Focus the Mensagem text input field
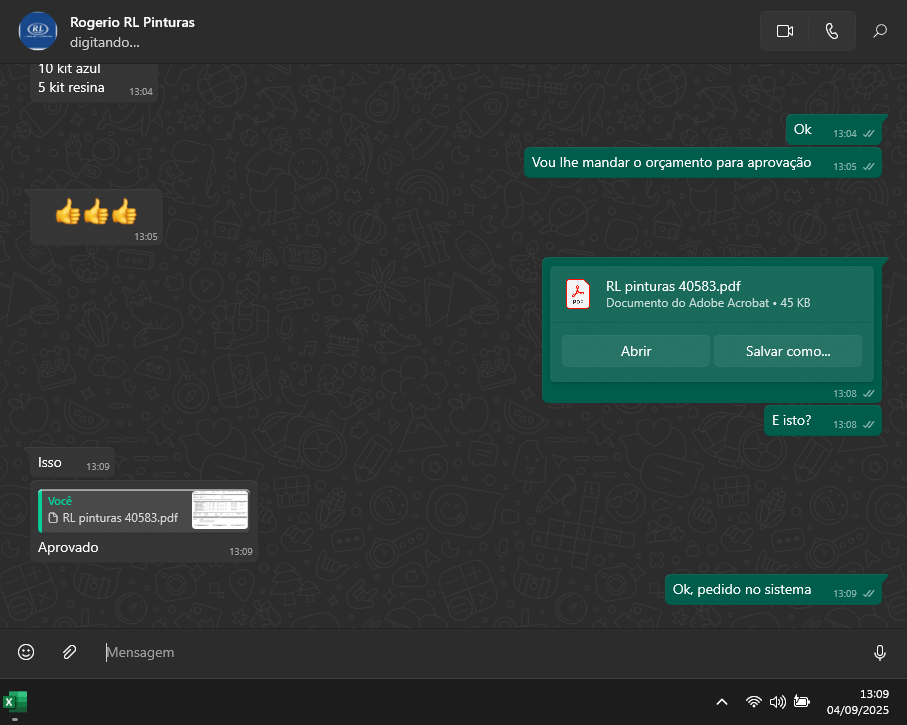Image resolution: width=907 pixels, height=725 pixels. point(480,652)
